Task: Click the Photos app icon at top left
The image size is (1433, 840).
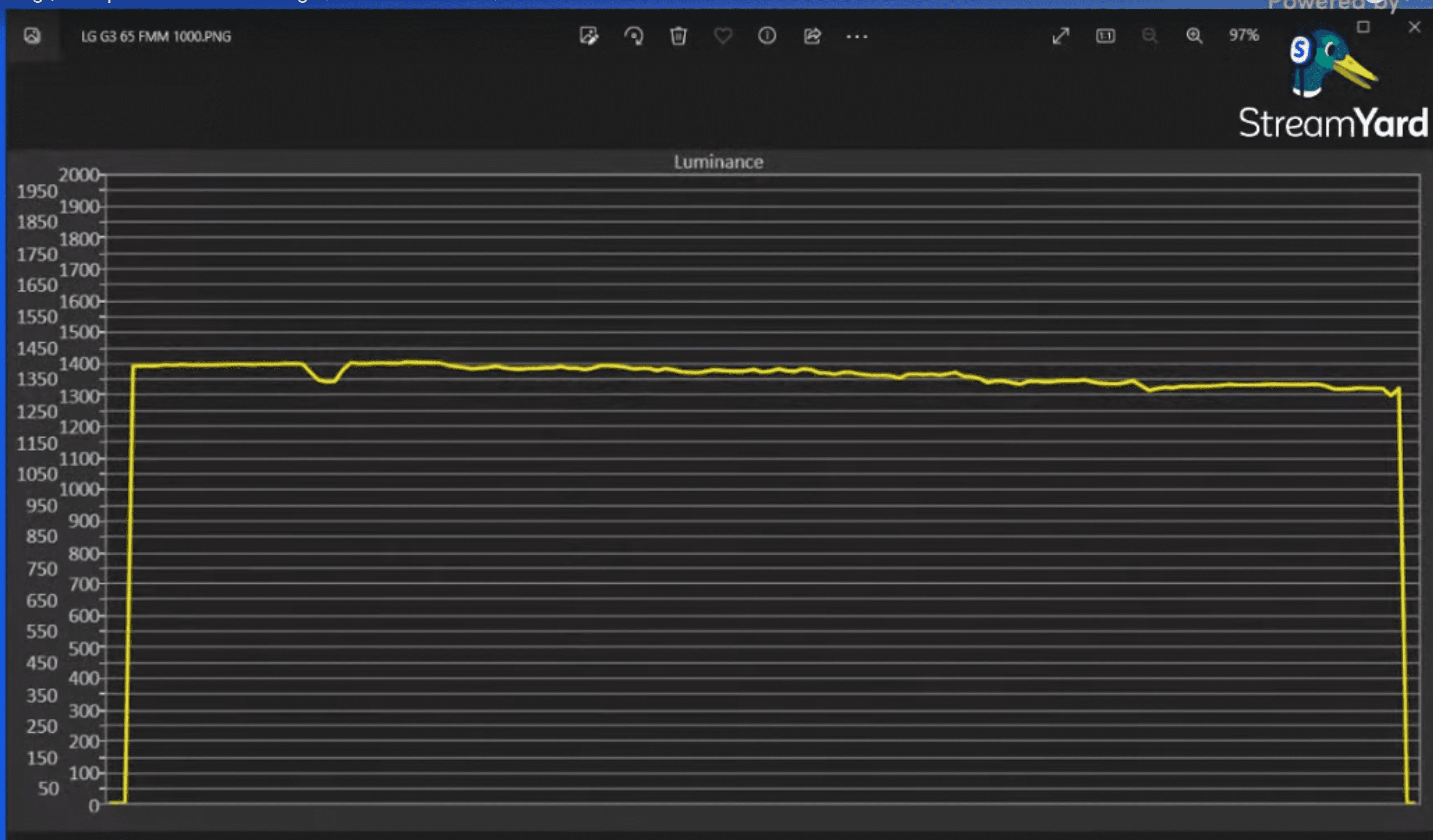Action: [x=33, y=36]
